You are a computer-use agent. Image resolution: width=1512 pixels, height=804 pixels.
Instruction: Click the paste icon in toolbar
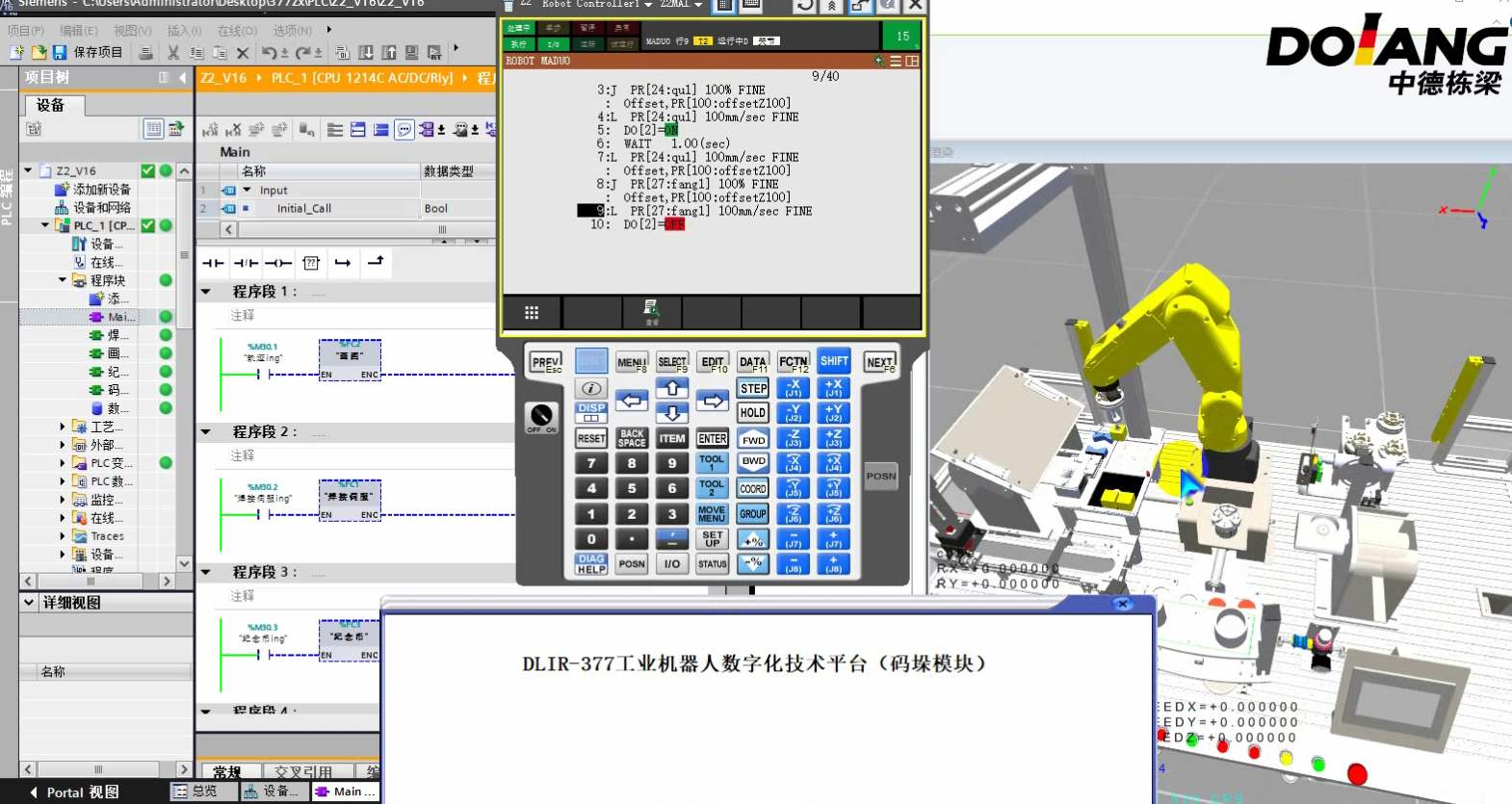tap(220, 52)
